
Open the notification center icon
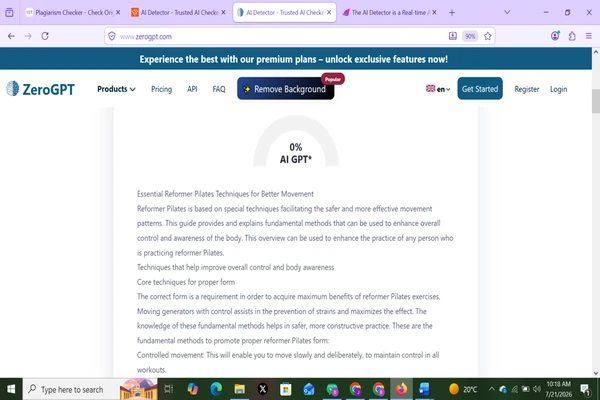(585, 389)
